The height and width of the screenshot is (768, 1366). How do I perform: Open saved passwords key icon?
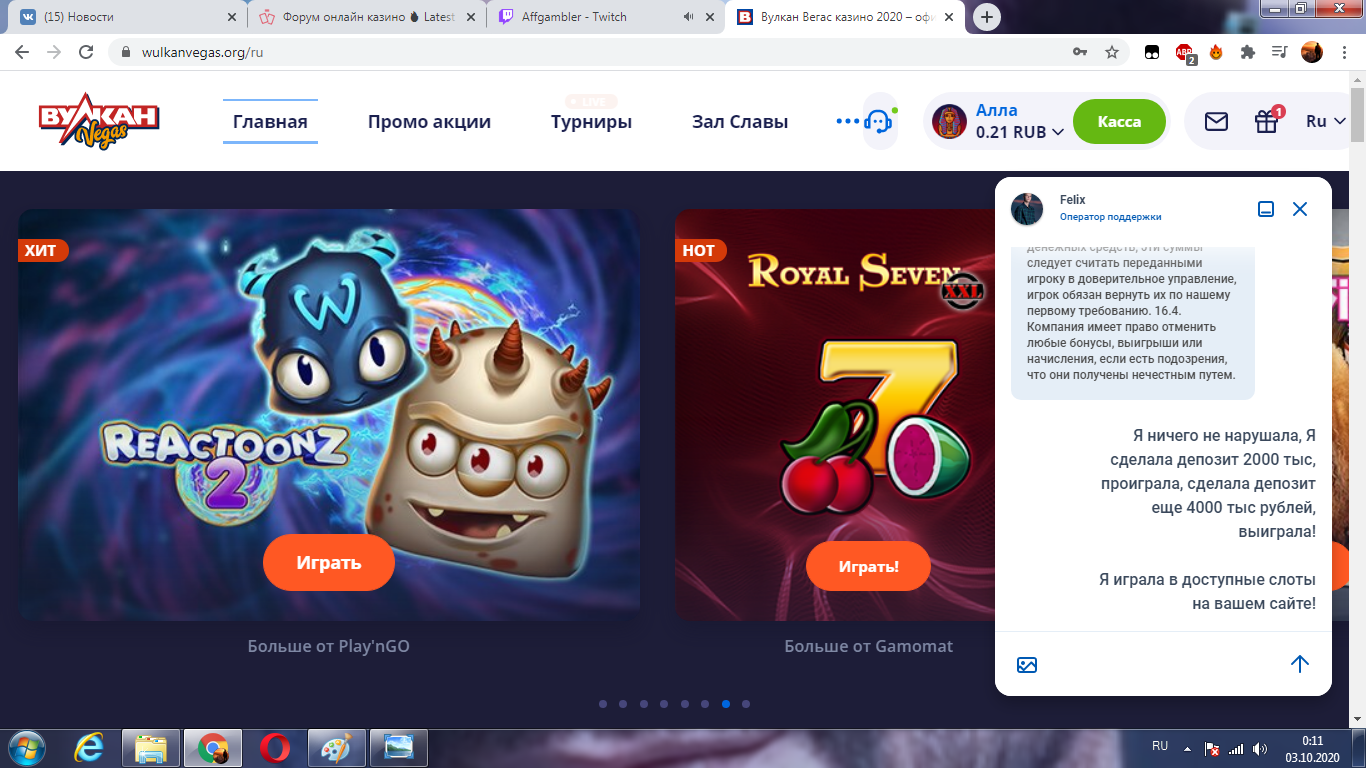point(1080,52)
